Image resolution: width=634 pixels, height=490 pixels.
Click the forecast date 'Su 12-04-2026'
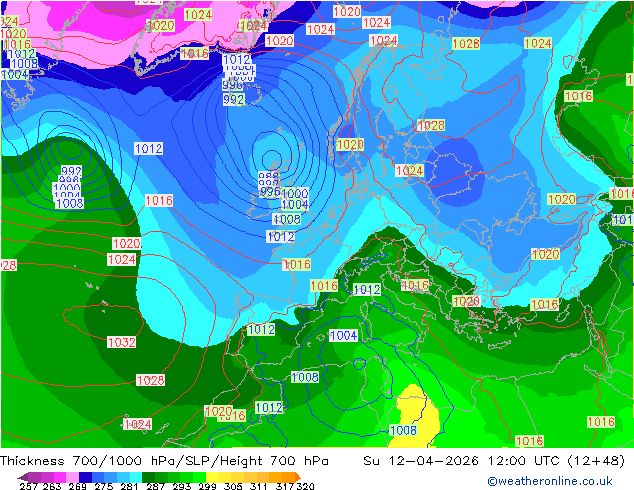pyautogui.click(x=421, y=461)
